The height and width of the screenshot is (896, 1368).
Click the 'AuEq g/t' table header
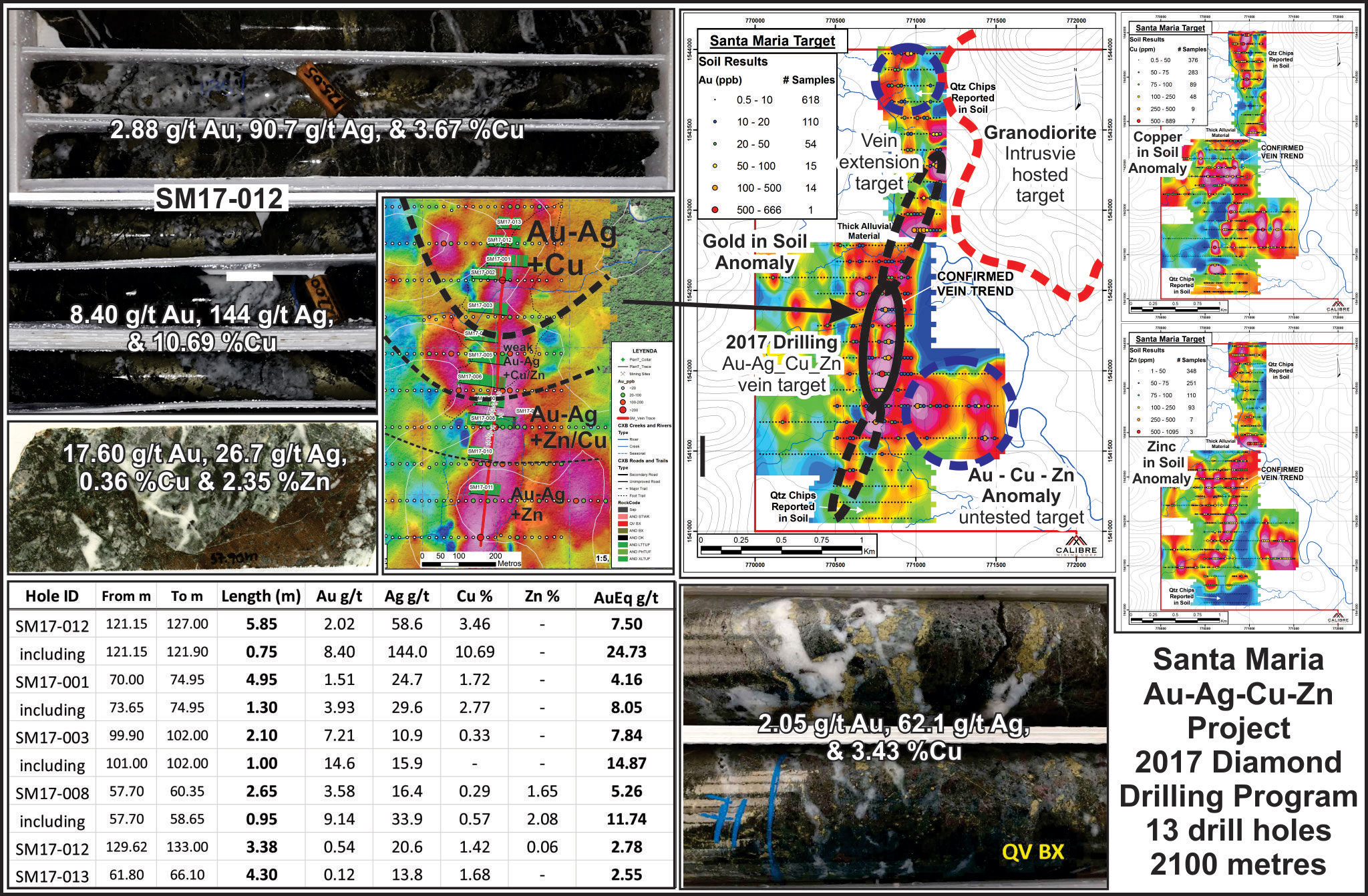coord(626,598)
